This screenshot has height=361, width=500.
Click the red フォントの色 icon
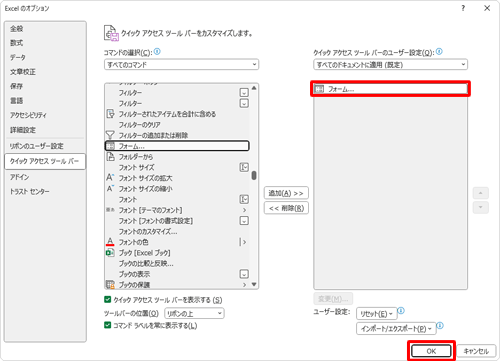click(x=110, y=242)
